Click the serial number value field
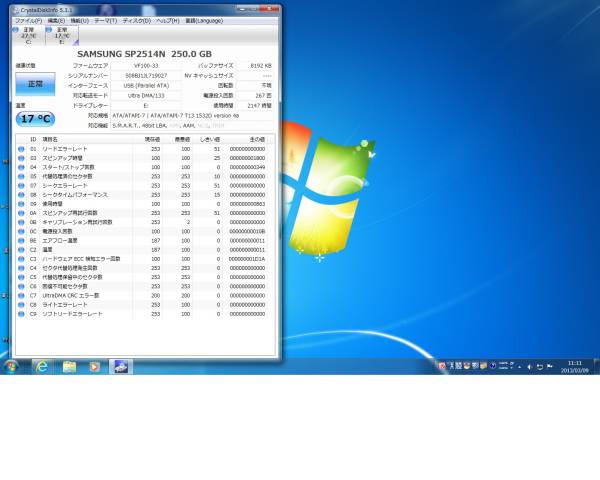Screen dimensions: 600x480 (146, 76)
